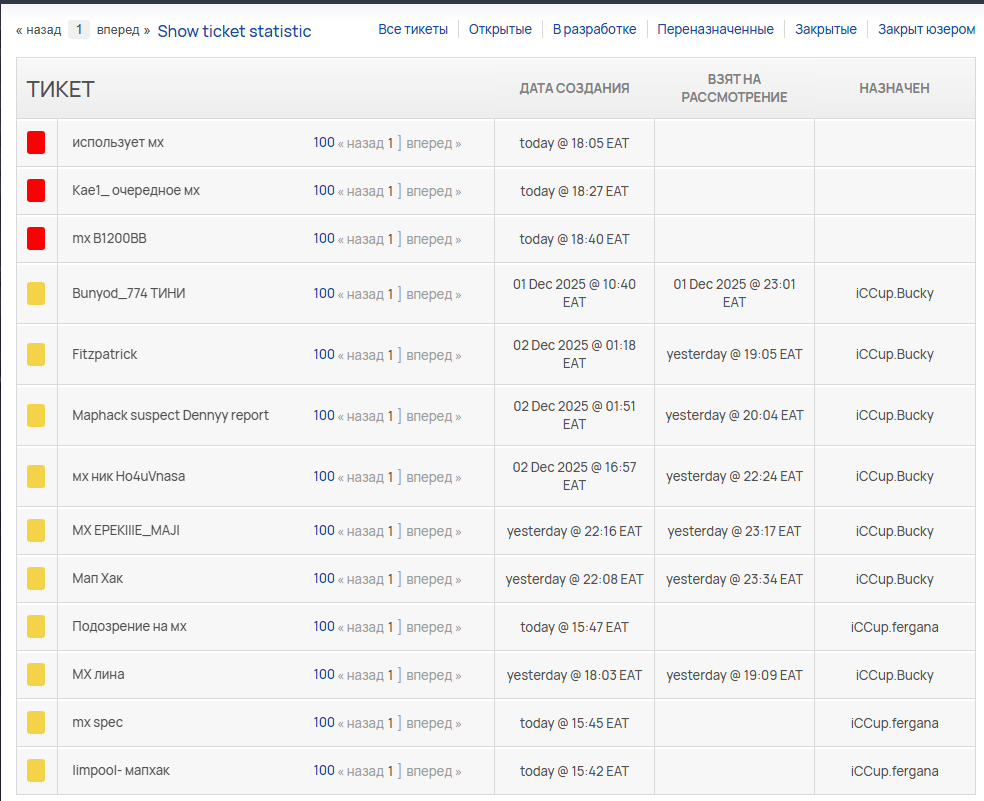Click top pagination '« назад' link
Image resolution: width=984 pixels, height=801 pixels.
click(x=39, y=30)
